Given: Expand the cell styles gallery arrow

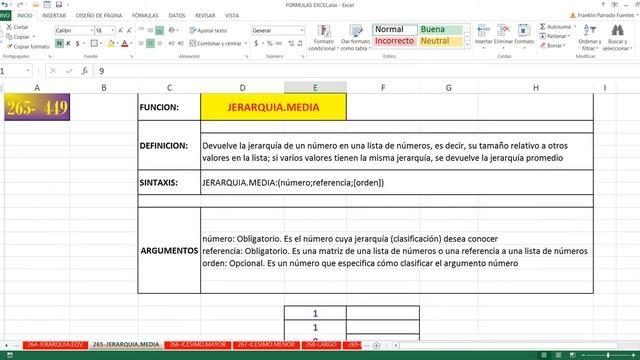Looking at the screenshot, I should (467, 45).
